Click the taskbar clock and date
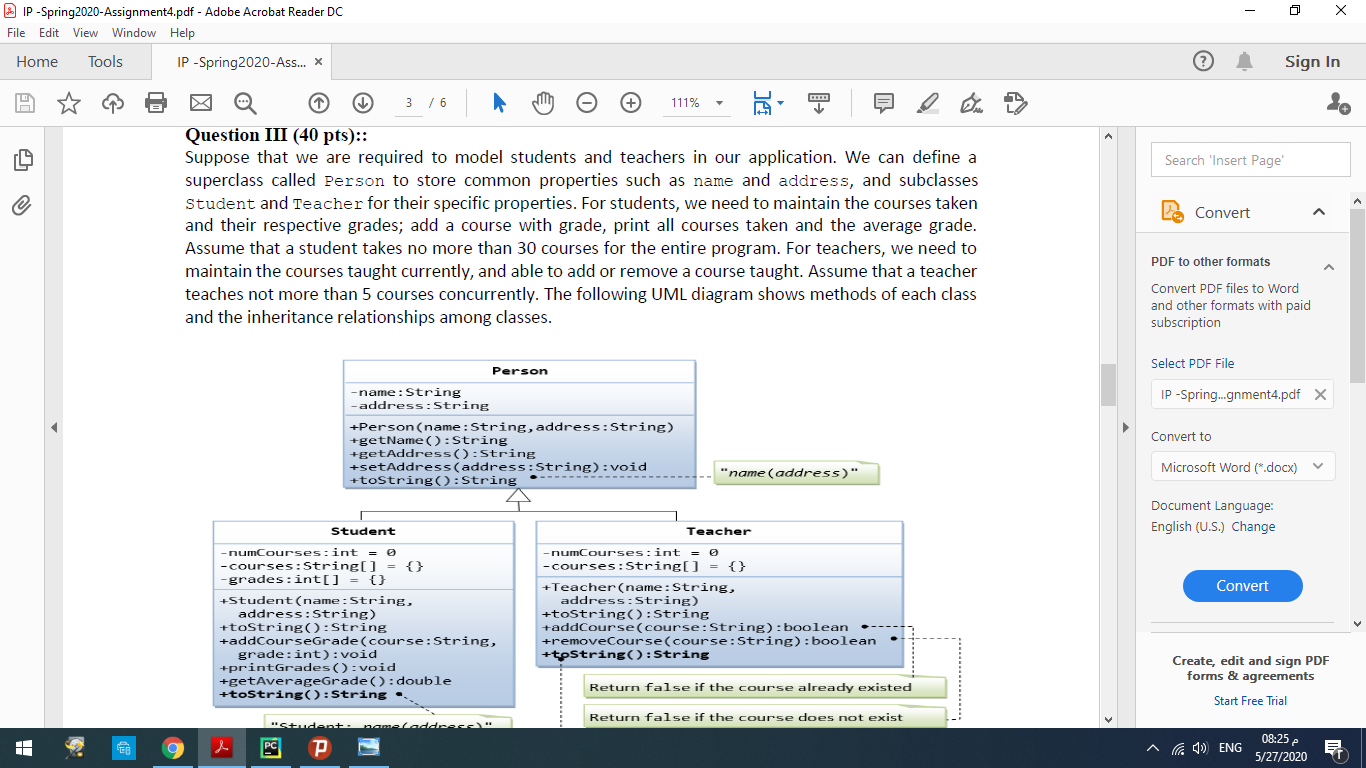 click(1280, 748)
